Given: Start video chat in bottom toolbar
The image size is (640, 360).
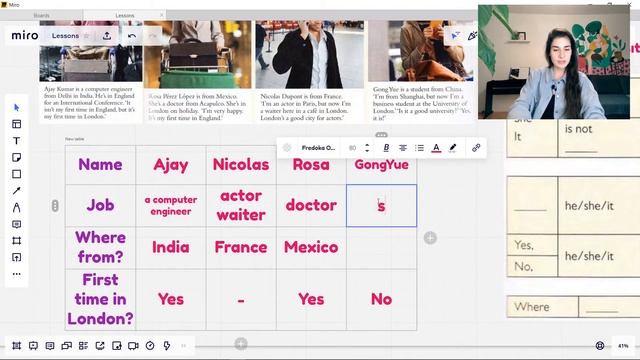Looking at the screenshot, I should [133, 346].
